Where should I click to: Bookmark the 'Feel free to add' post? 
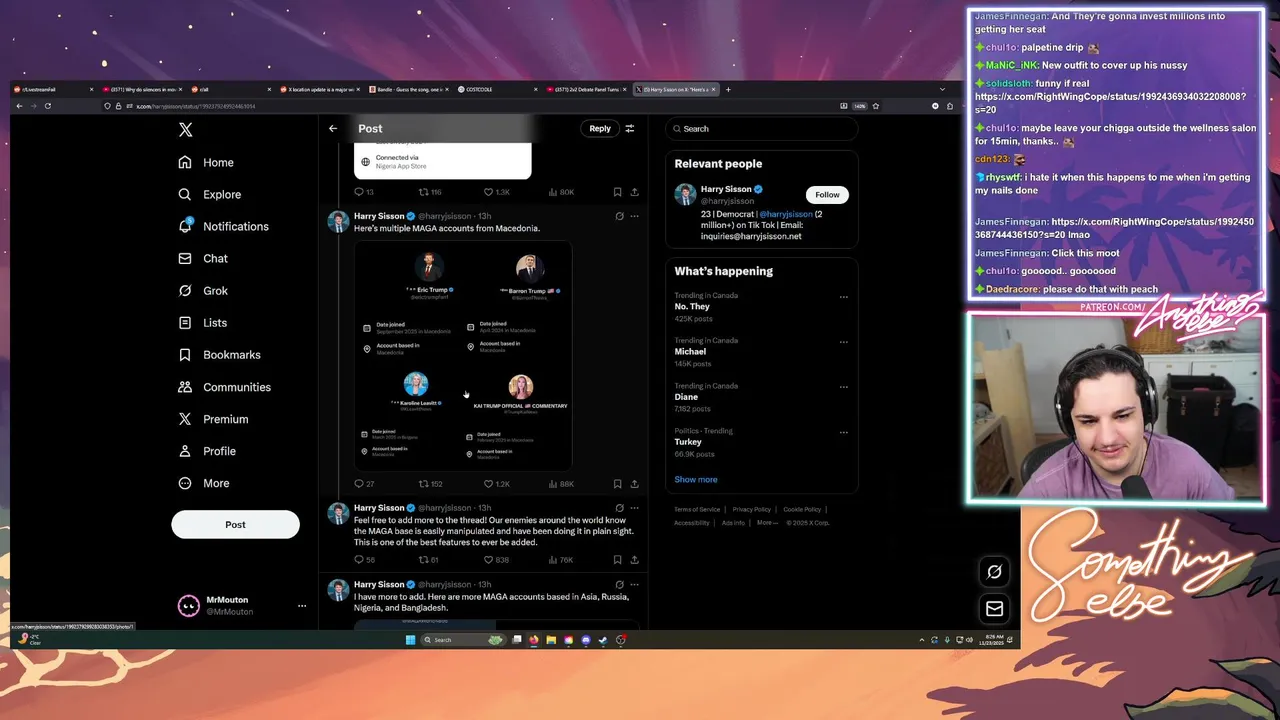click(x=617, y=560)
